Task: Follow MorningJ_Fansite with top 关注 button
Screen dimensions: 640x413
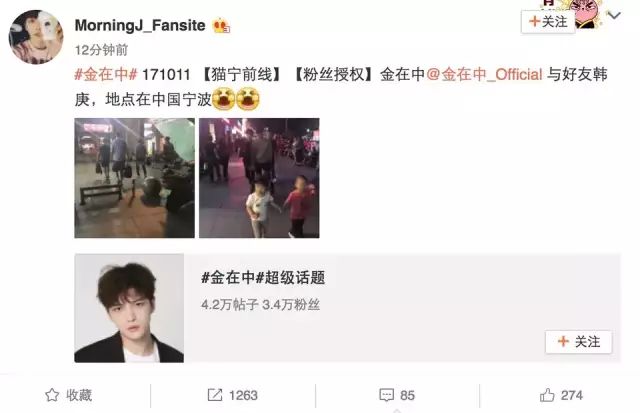Action: pyautogui.click(x=548, y=21)
